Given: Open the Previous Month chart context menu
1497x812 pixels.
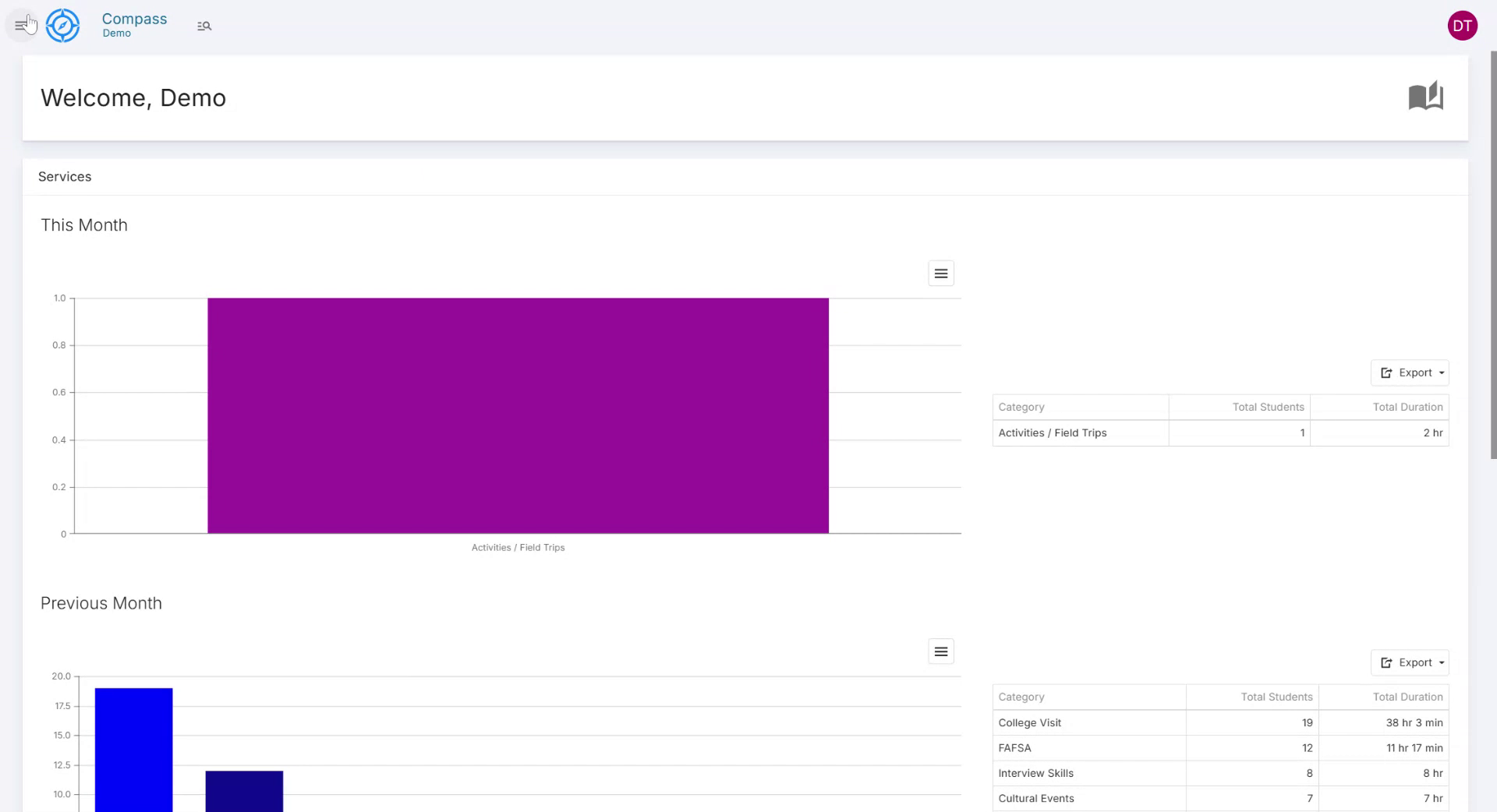Looking at the screenshot, I should coord(940,651).
